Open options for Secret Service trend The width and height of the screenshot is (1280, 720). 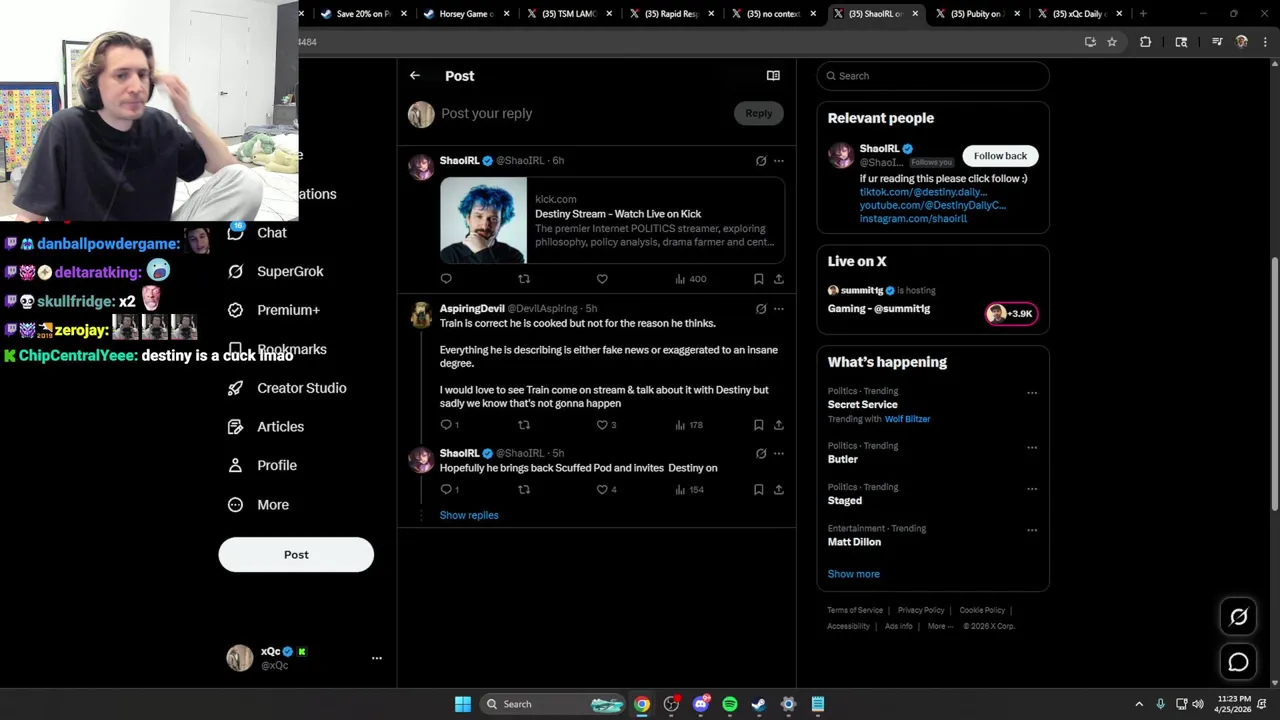(x=1032, y=393)
